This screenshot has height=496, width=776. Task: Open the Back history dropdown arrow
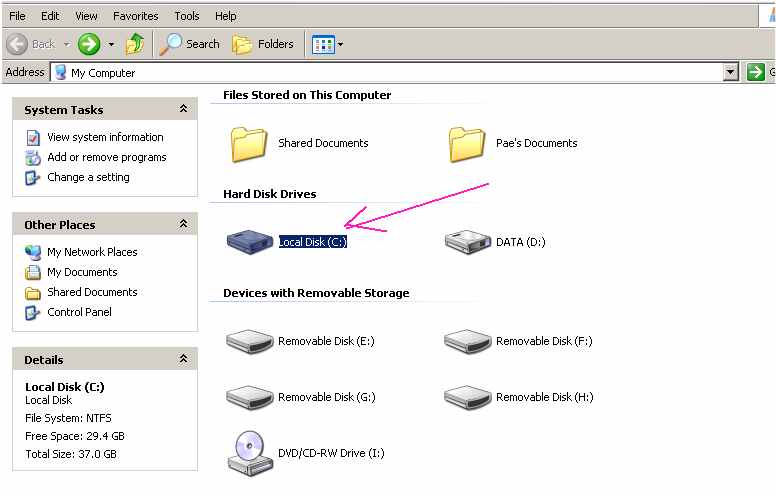click(66, 45)
